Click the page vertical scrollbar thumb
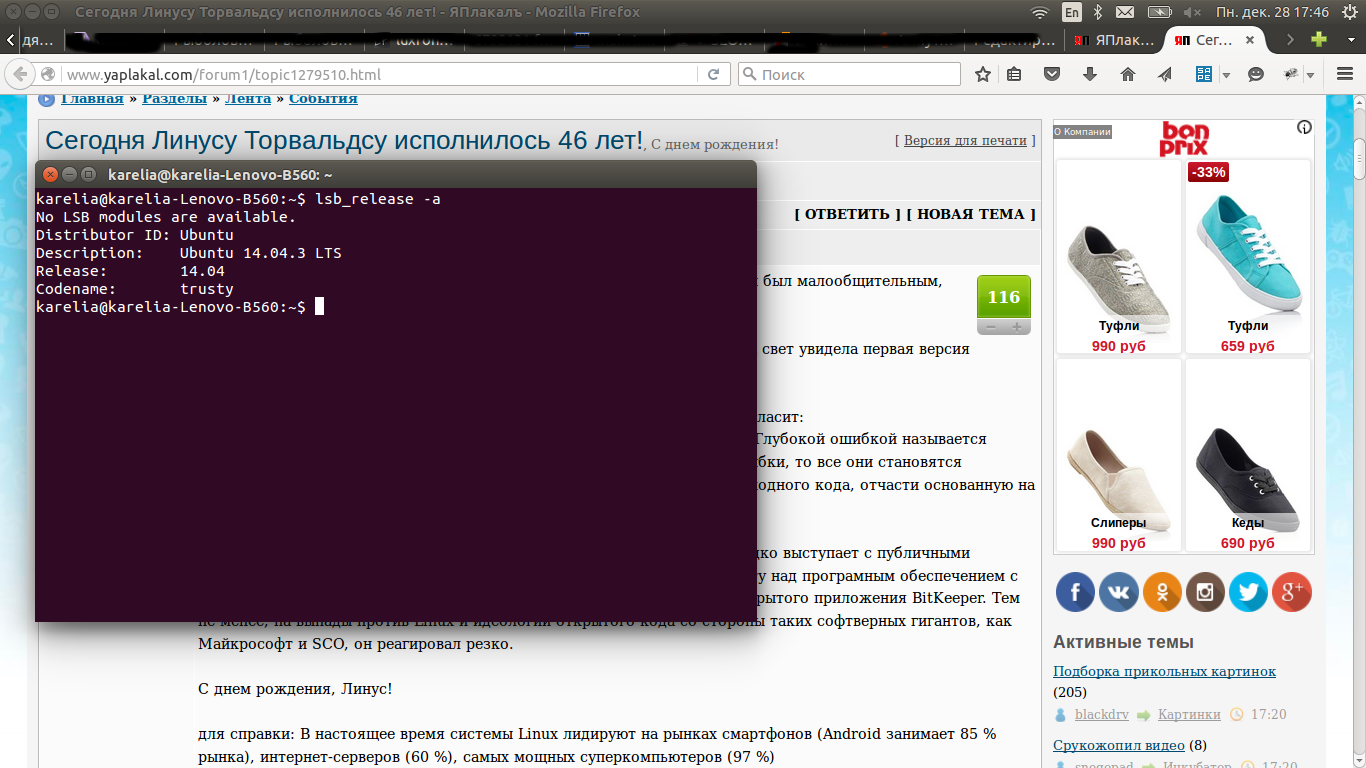The image size is (1366, 768). (1359, 158)
